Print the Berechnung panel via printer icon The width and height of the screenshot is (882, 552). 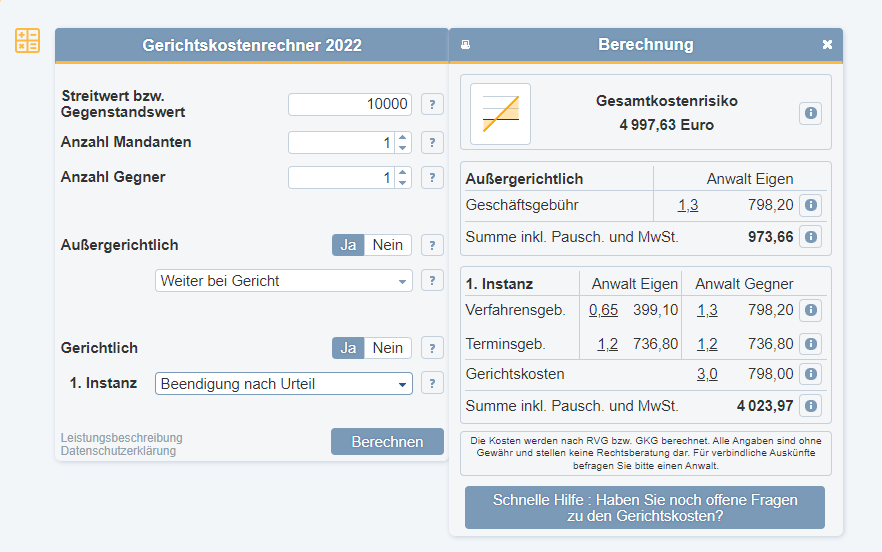[x=465, y=44]
